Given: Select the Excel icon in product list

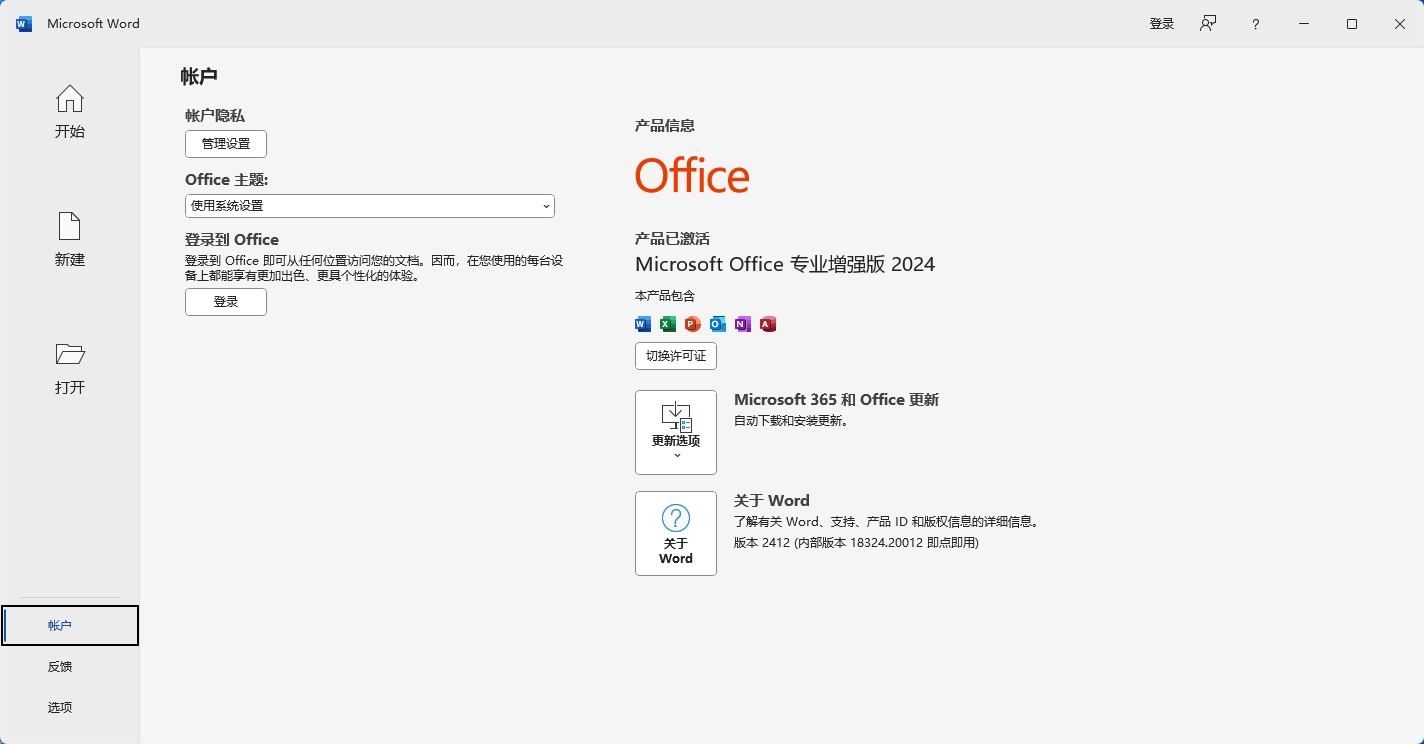Looking at the screenshot, I should (x=667, y=323).
